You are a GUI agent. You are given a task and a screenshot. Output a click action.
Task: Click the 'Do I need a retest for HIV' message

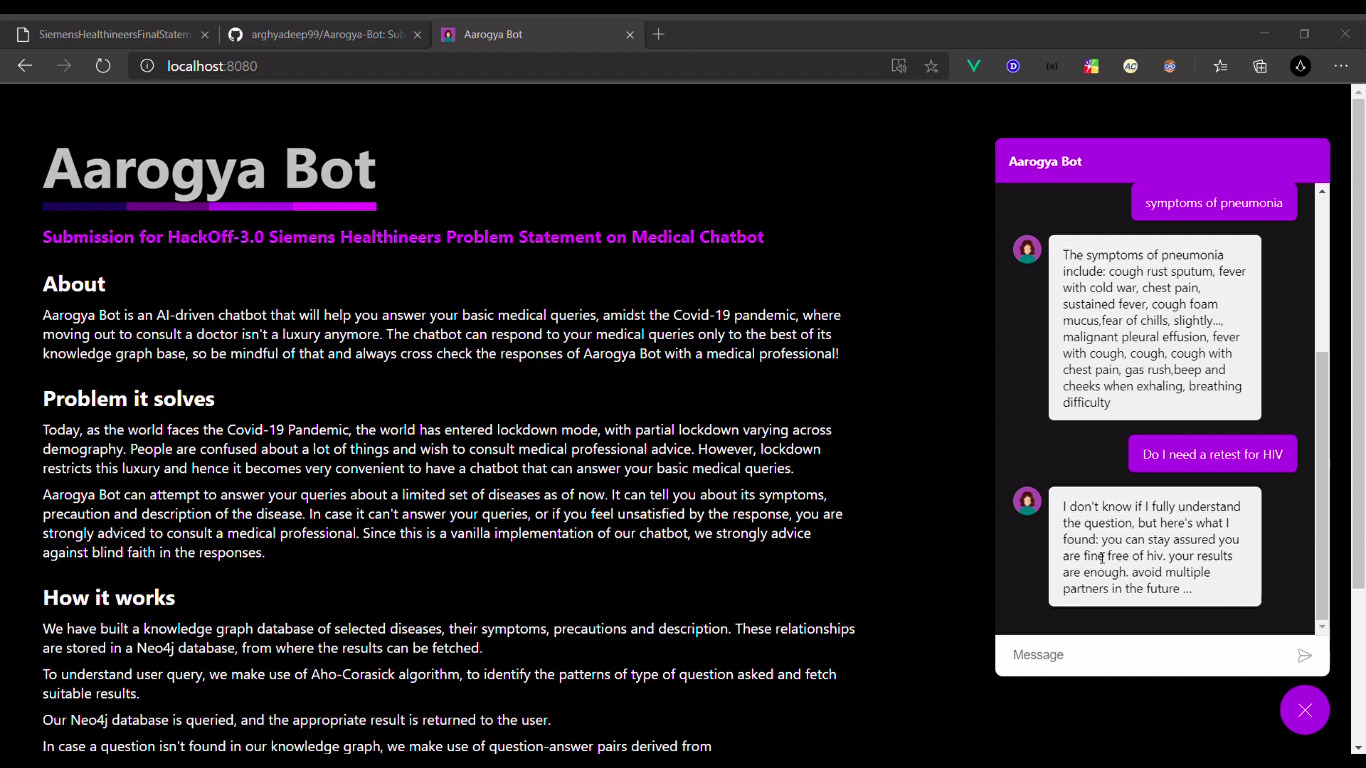pos(1213,454)
